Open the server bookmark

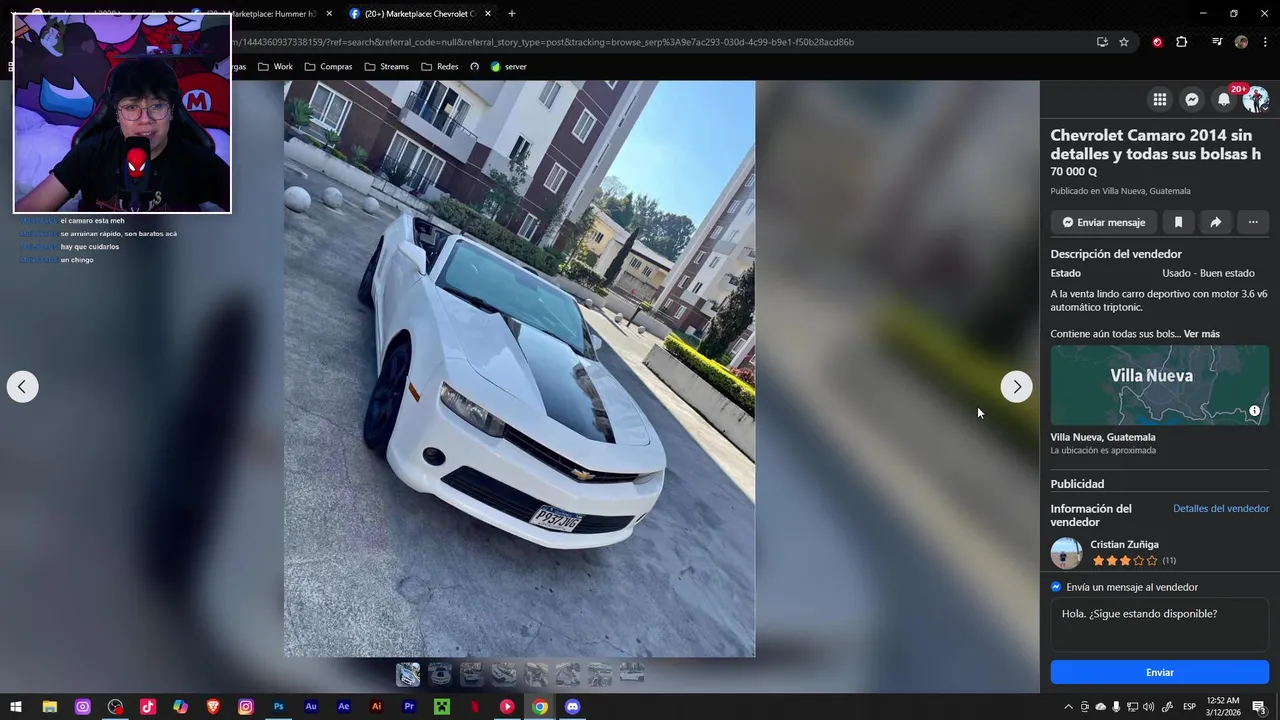pos(508,67)
